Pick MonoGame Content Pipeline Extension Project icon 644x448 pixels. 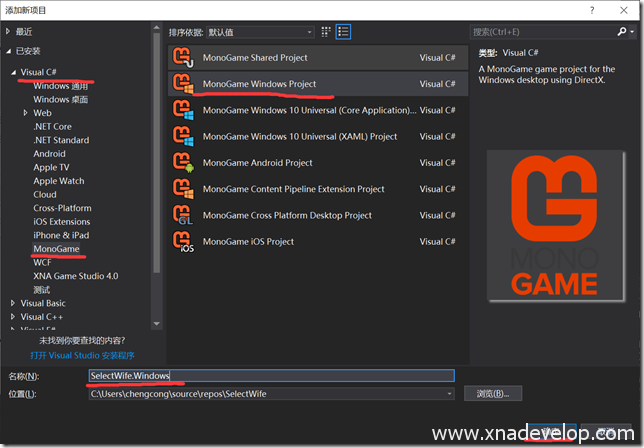pos(183,188)
